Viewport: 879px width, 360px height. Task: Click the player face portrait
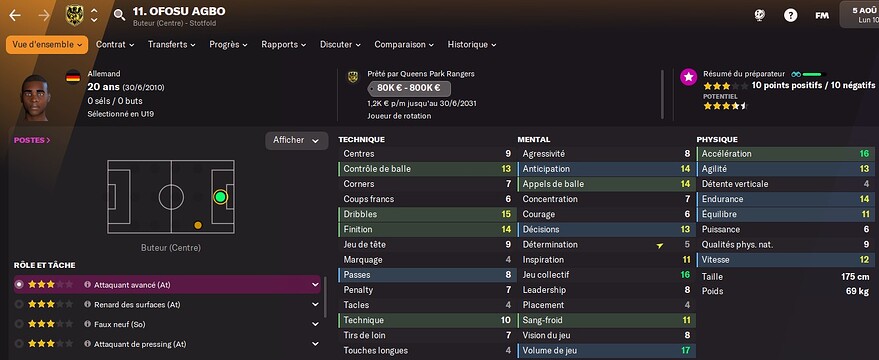[x=37, y=97]
